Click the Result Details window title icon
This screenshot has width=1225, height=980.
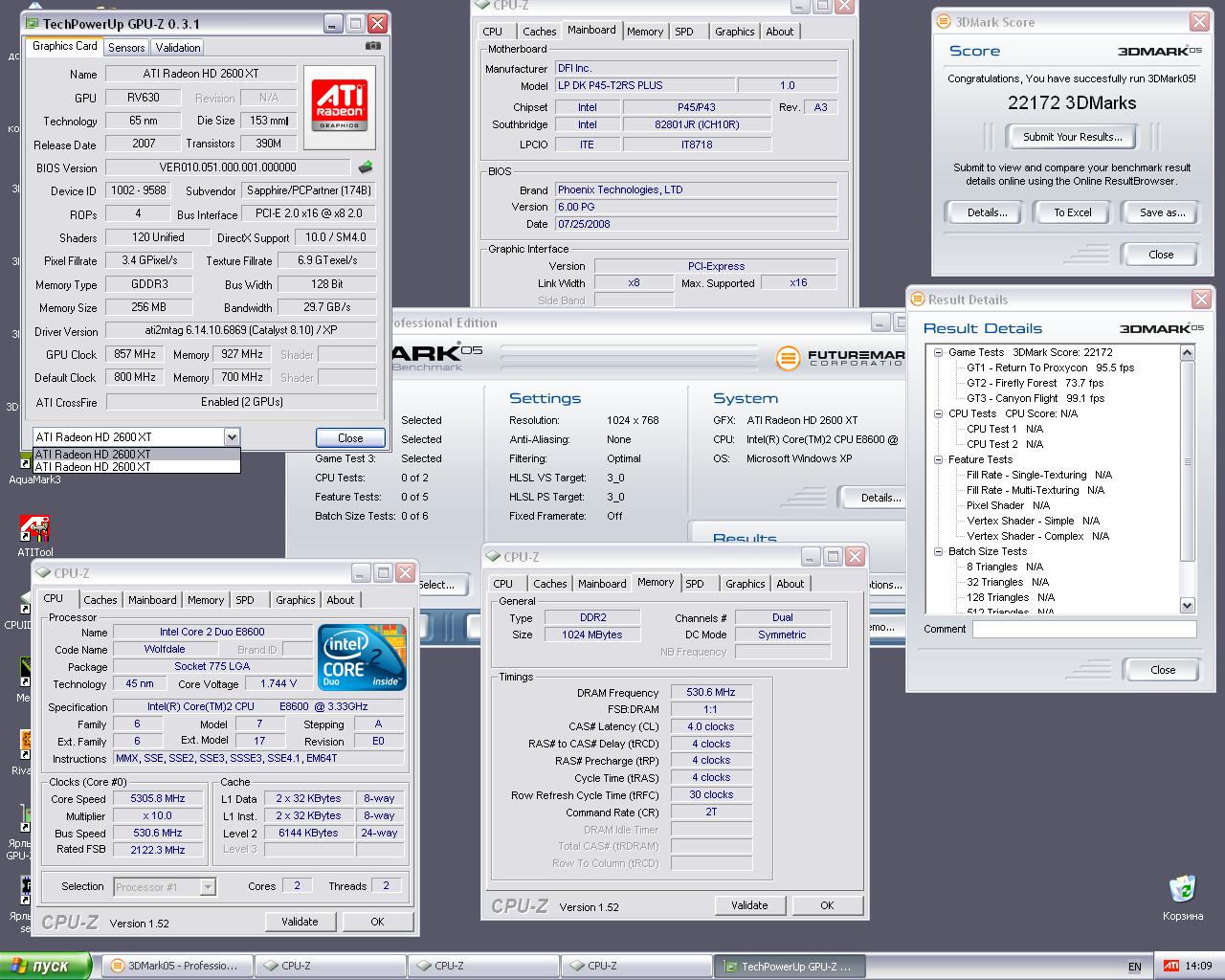coord(917,300)
